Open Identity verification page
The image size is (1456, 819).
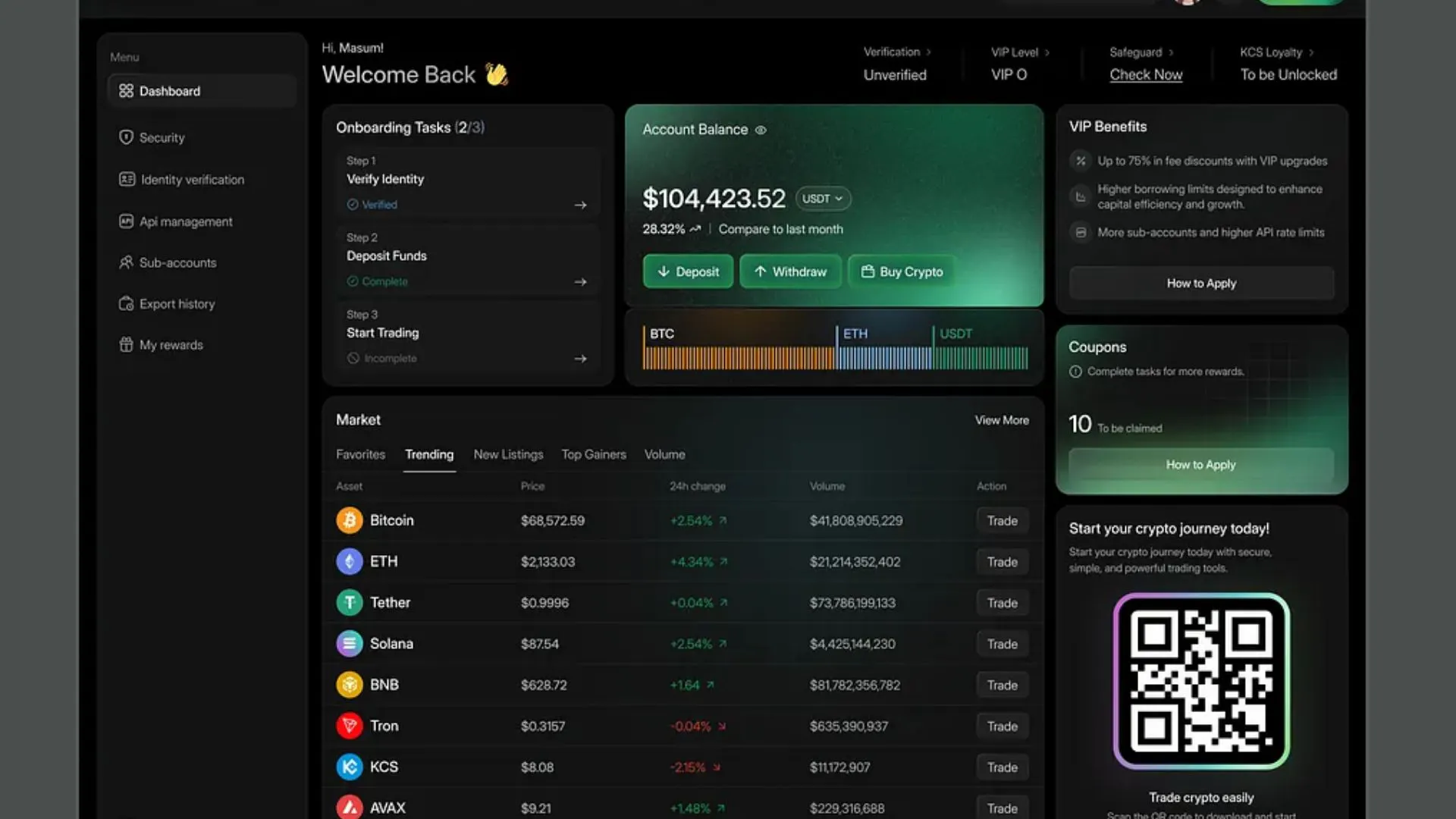tap(181, 180)
